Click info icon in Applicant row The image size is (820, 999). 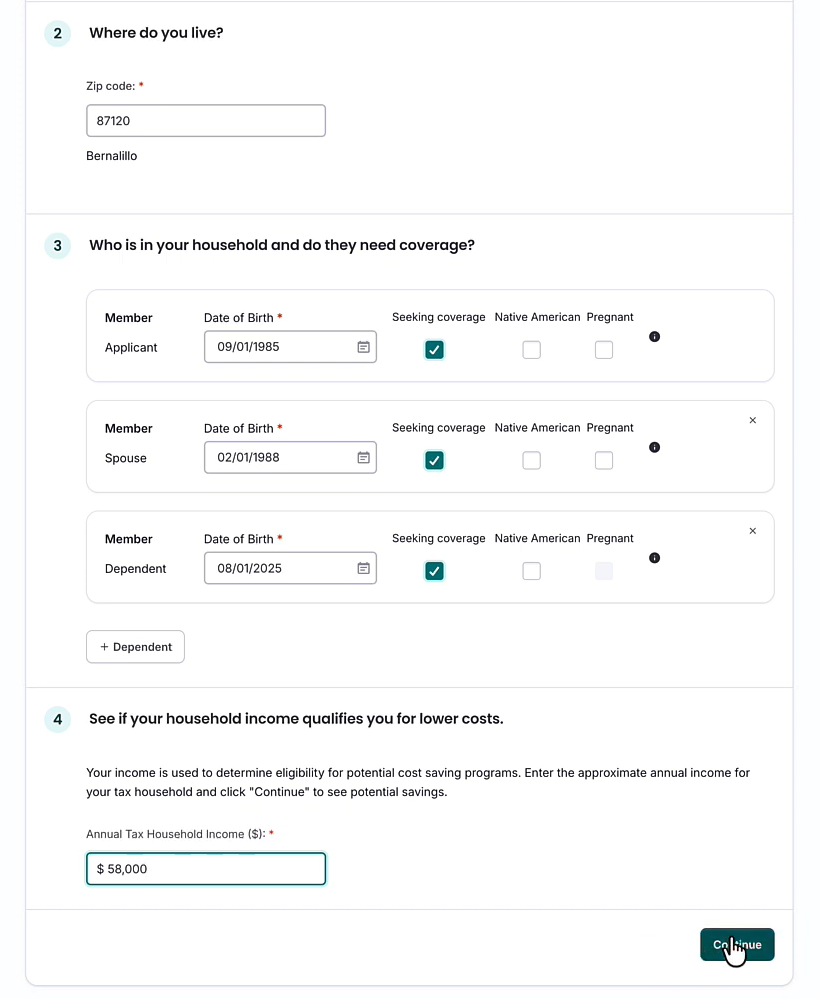654,337
